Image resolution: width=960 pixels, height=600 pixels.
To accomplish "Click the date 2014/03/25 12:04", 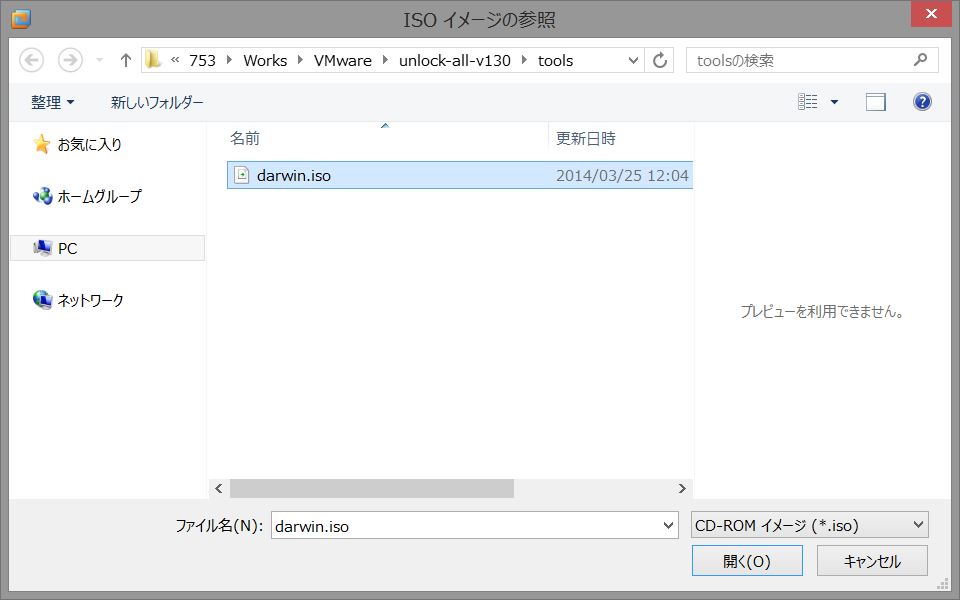I will [x=622, y=176].
